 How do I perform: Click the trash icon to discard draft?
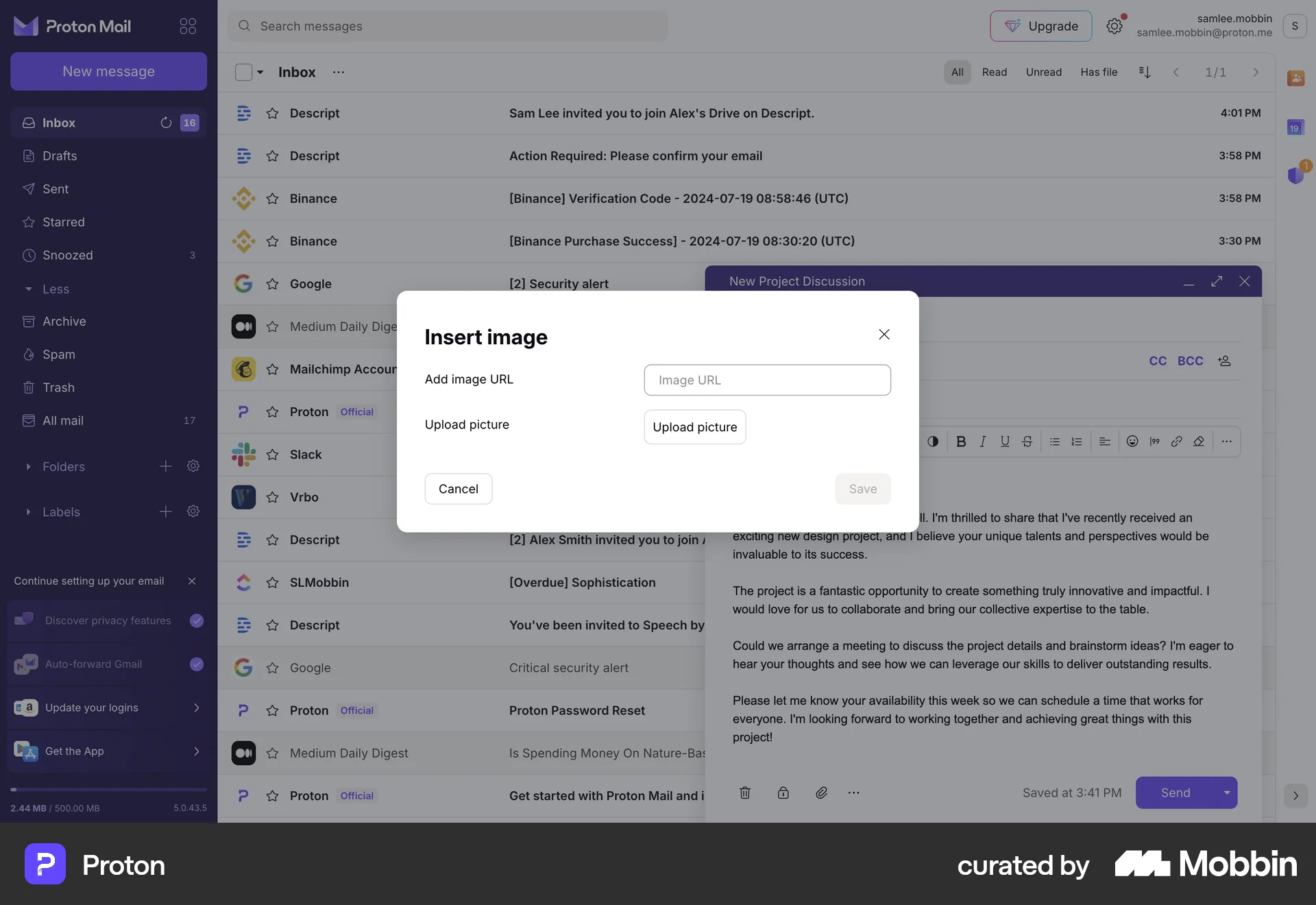coord(745,793)
